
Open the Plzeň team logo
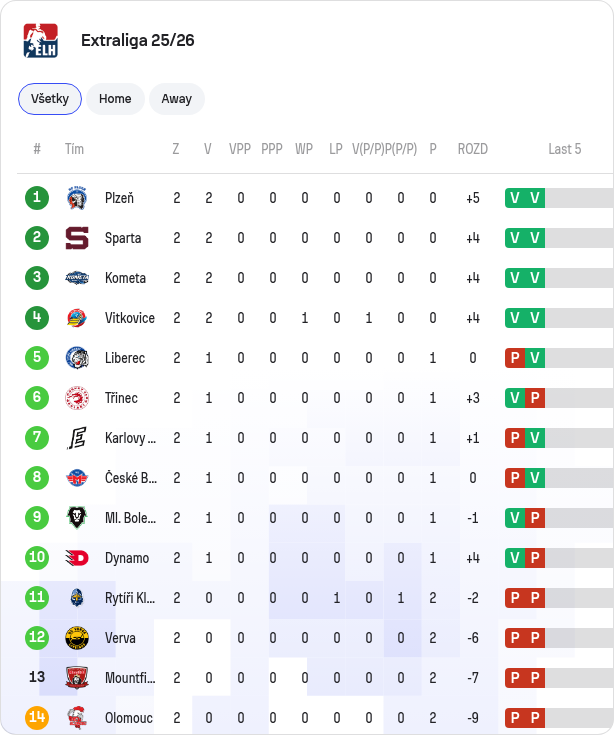point(77,198)
